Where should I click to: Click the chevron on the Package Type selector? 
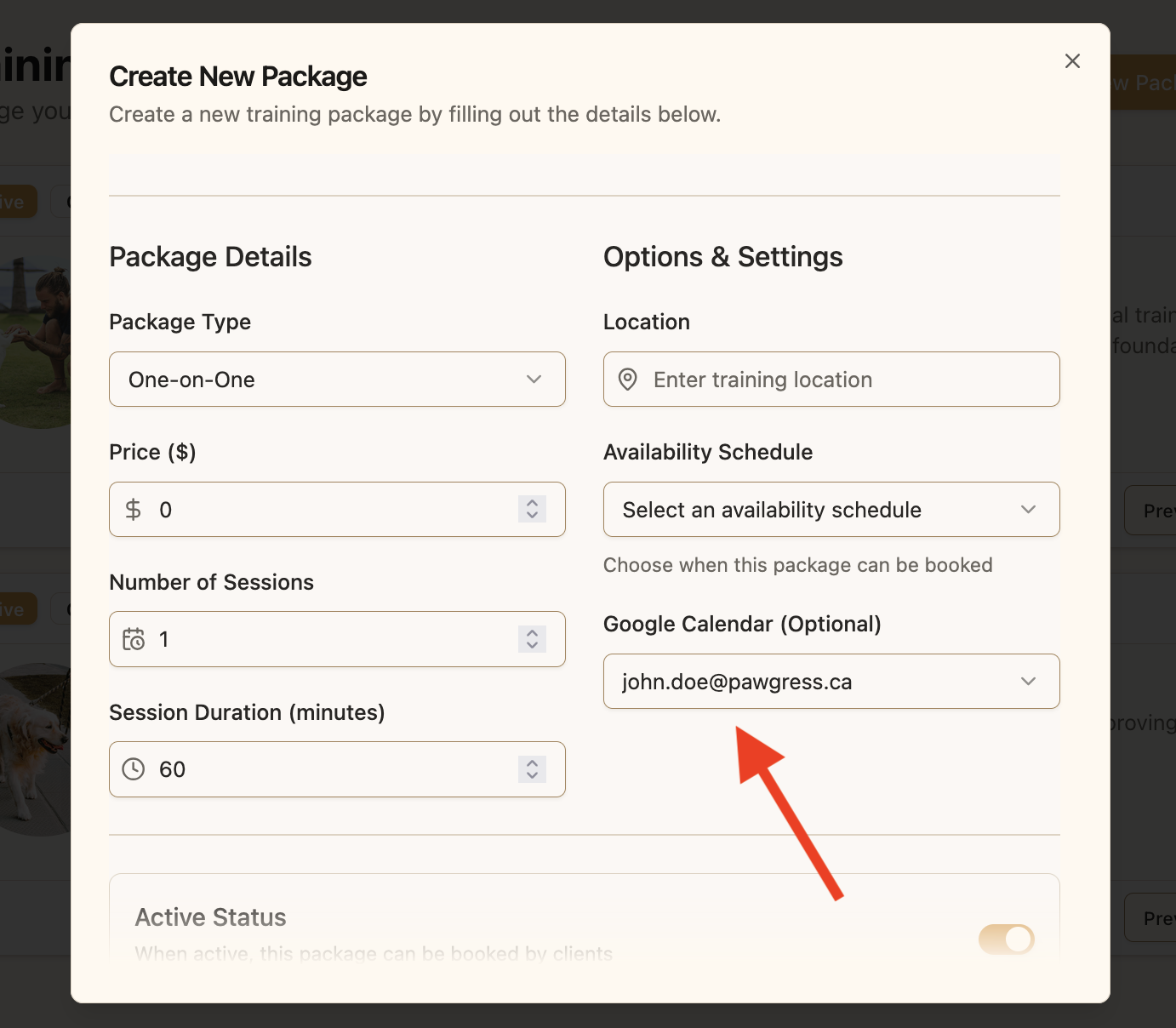(x=535, y=380)
